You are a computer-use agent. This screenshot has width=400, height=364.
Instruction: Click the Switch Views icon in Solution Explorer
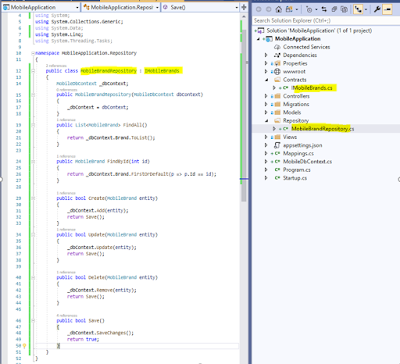[x=289, y=9]
